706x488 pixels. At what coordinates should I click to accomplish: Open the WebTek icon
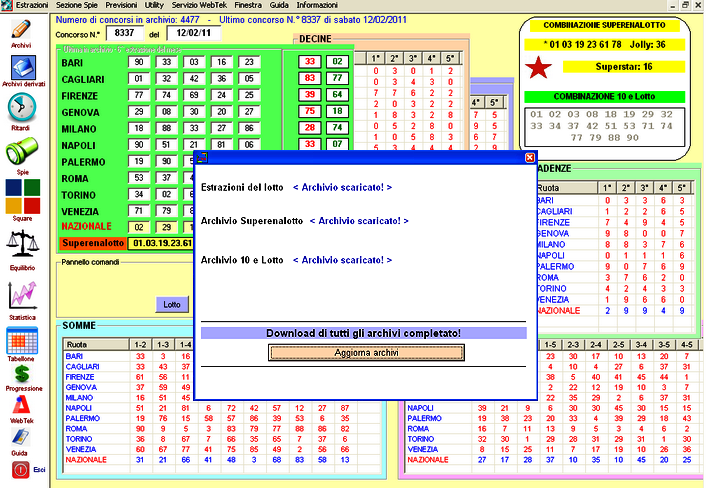(21, 405)
